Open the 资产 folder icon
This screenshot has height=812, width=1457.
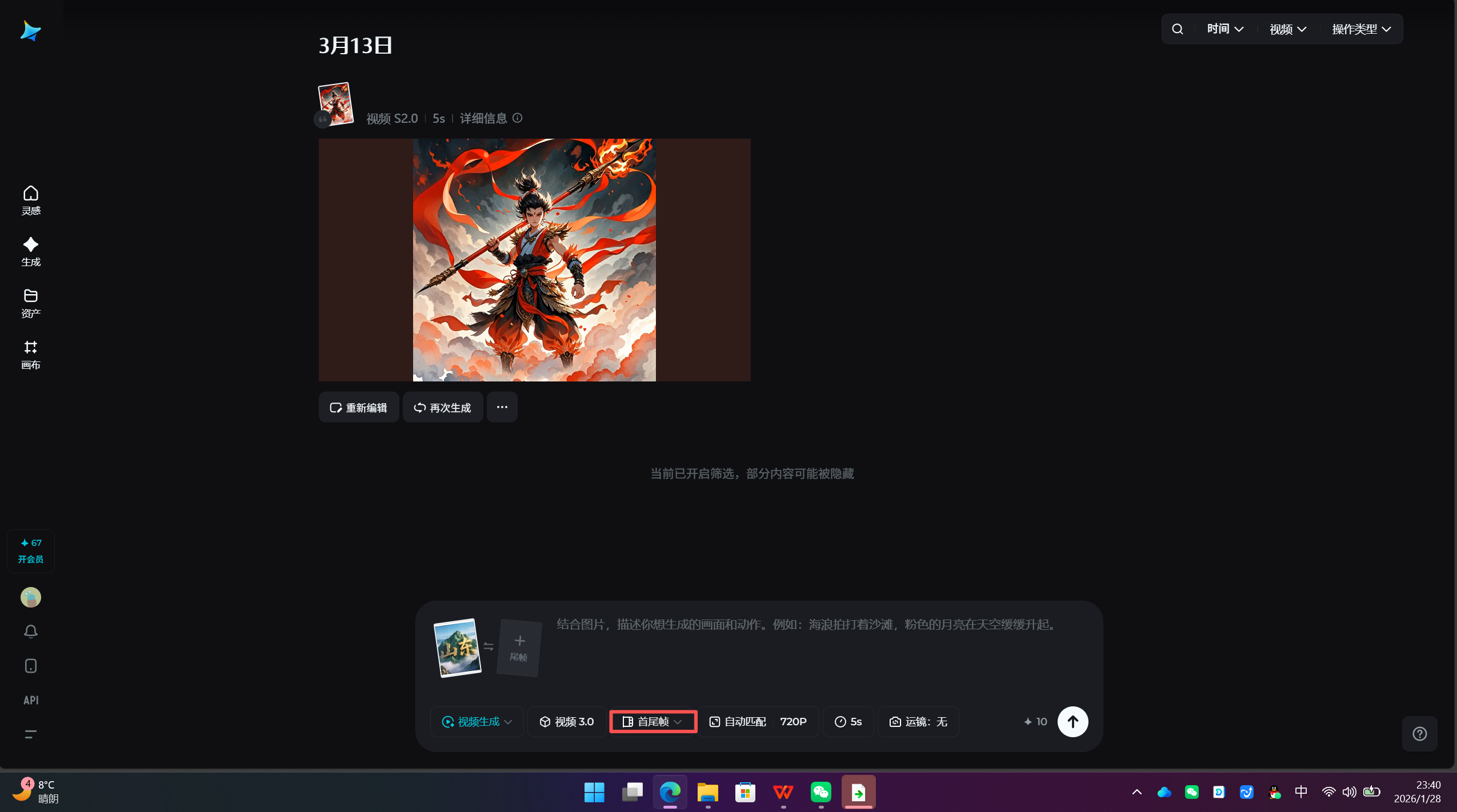click(x=31, y=303)
